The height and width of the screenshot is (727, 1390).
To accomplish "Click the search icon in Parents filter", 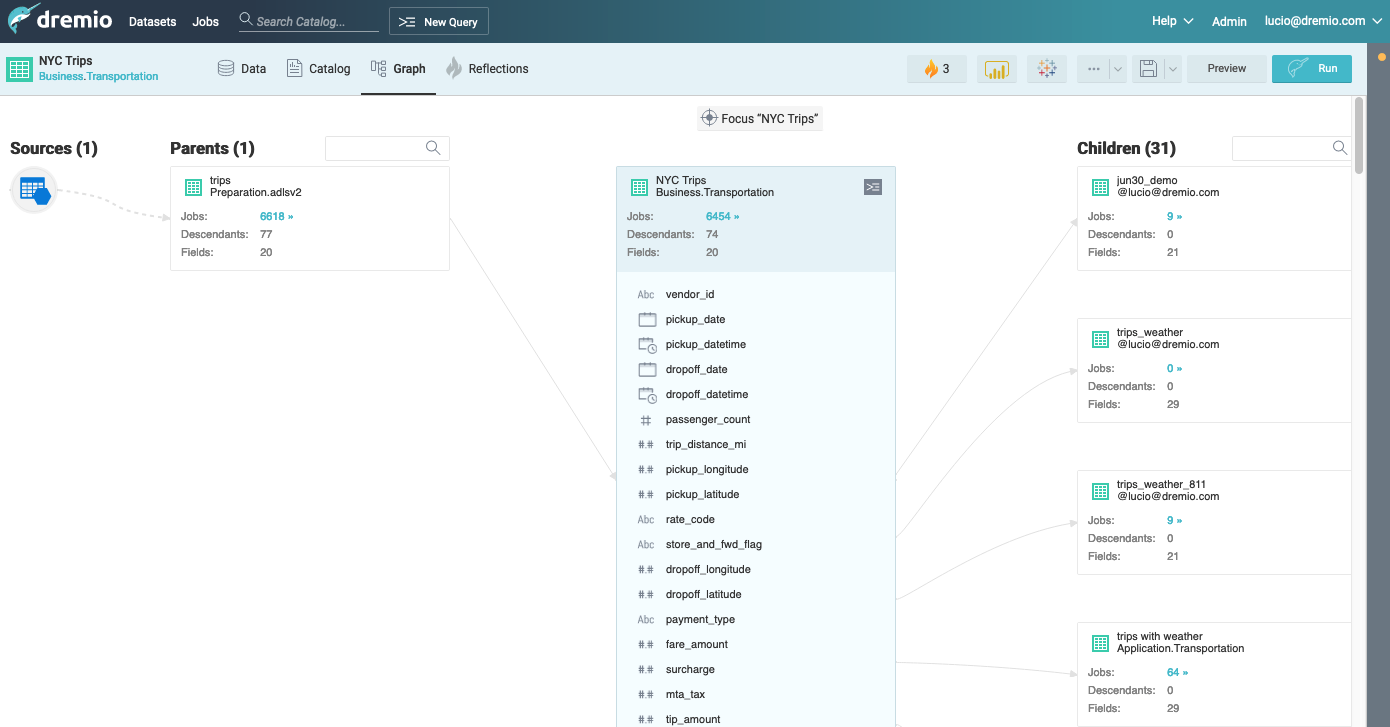I will point(433,148).
